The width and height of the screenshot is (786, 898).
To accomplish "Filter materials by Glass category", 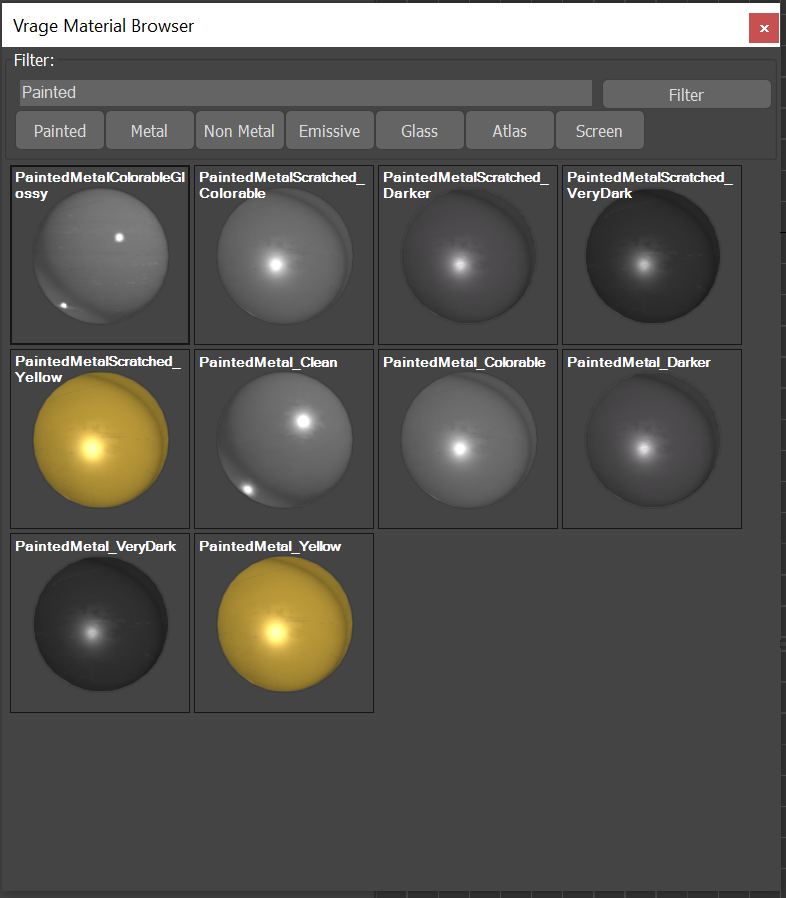I will click(x=419, y=131).
